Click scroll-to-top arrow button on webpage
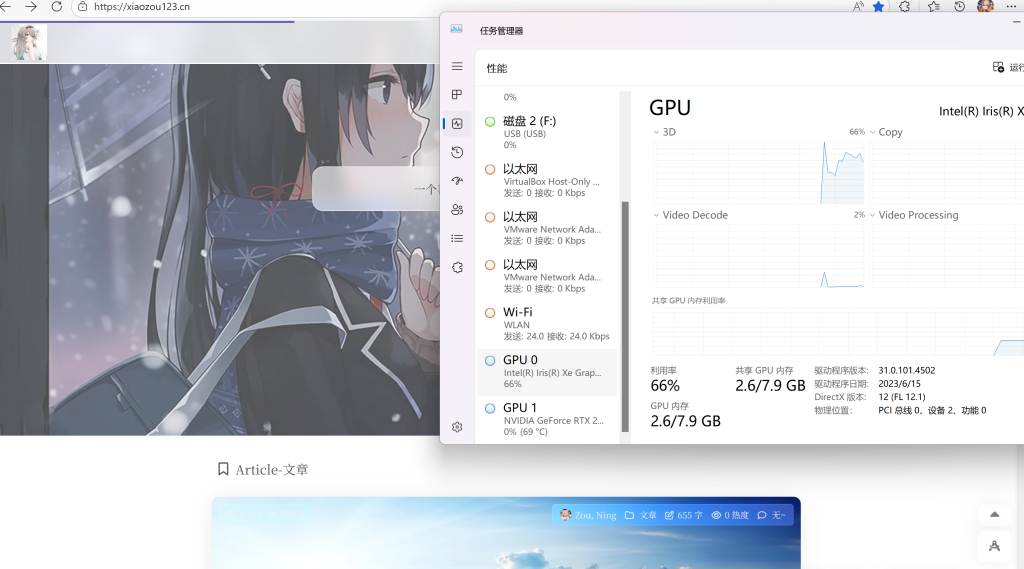The width and height of the screenshot is (1024, 569). coord(994,514)
